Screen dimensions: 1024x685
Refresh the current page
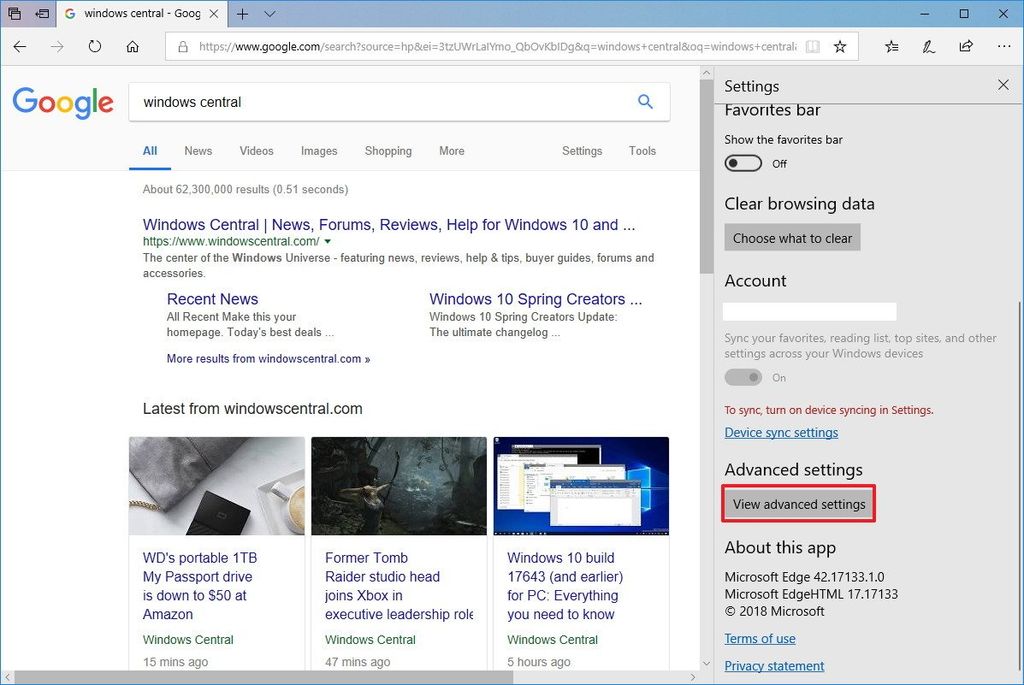click(95, 46)
